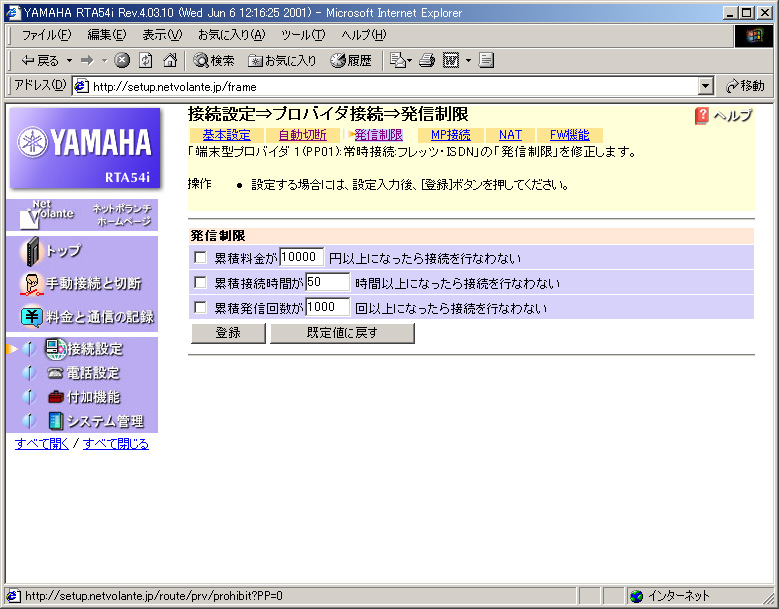Click the Refresh page toolbar icon
The height and width of the screenshot is (609, 779).
coord(146,60)
